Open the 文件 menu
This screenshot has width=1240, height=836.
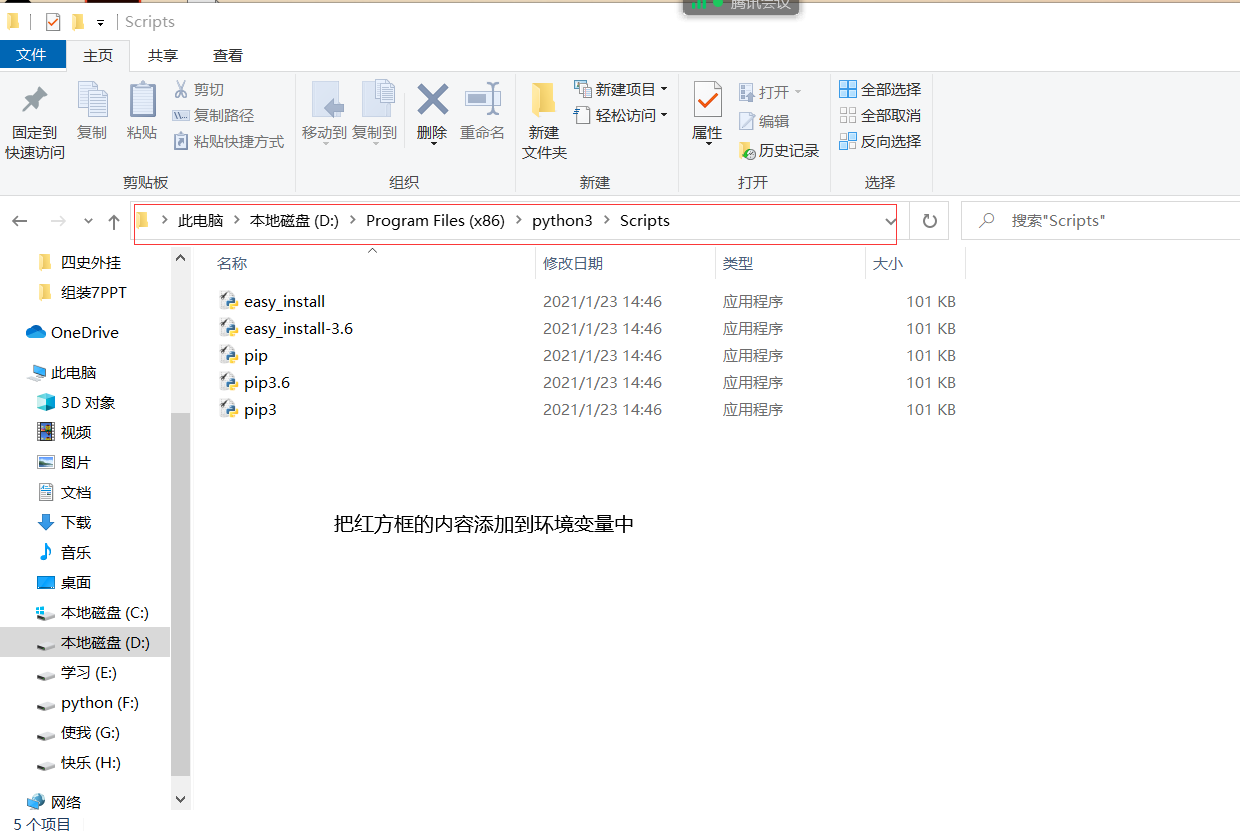33,55
